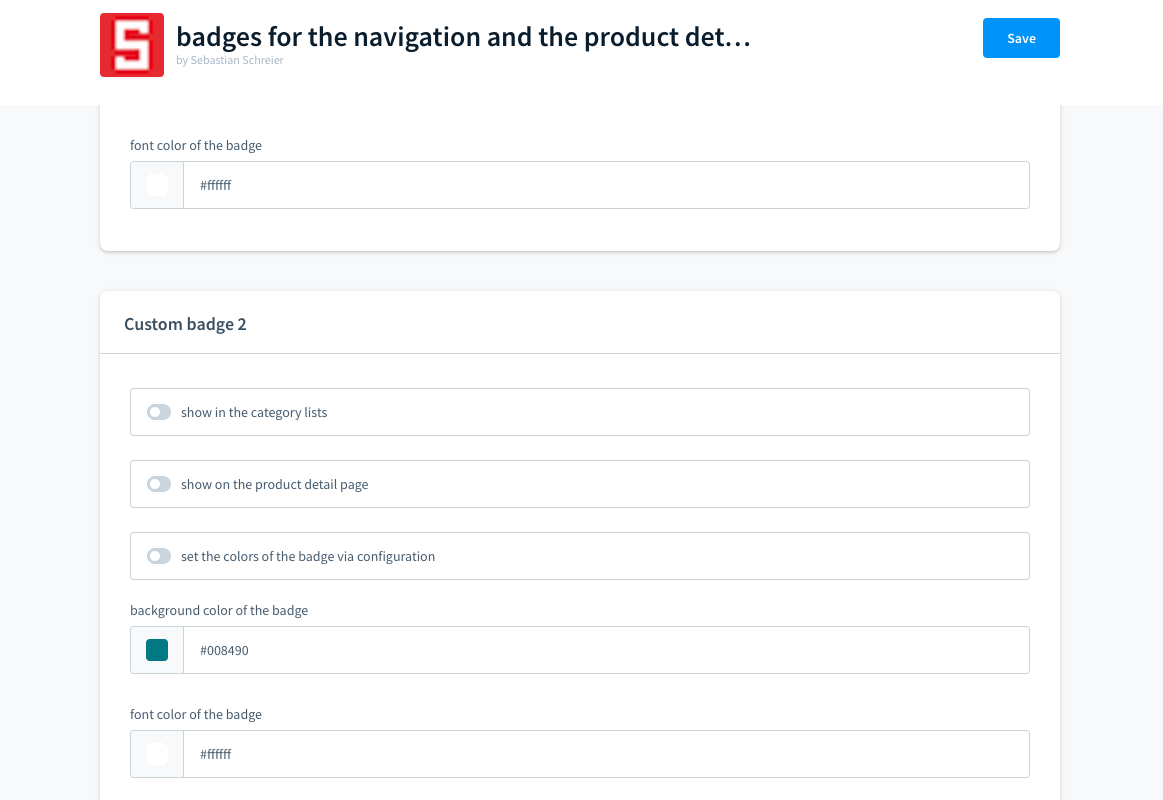Click the 'show on the product detail page' label text

275,484
